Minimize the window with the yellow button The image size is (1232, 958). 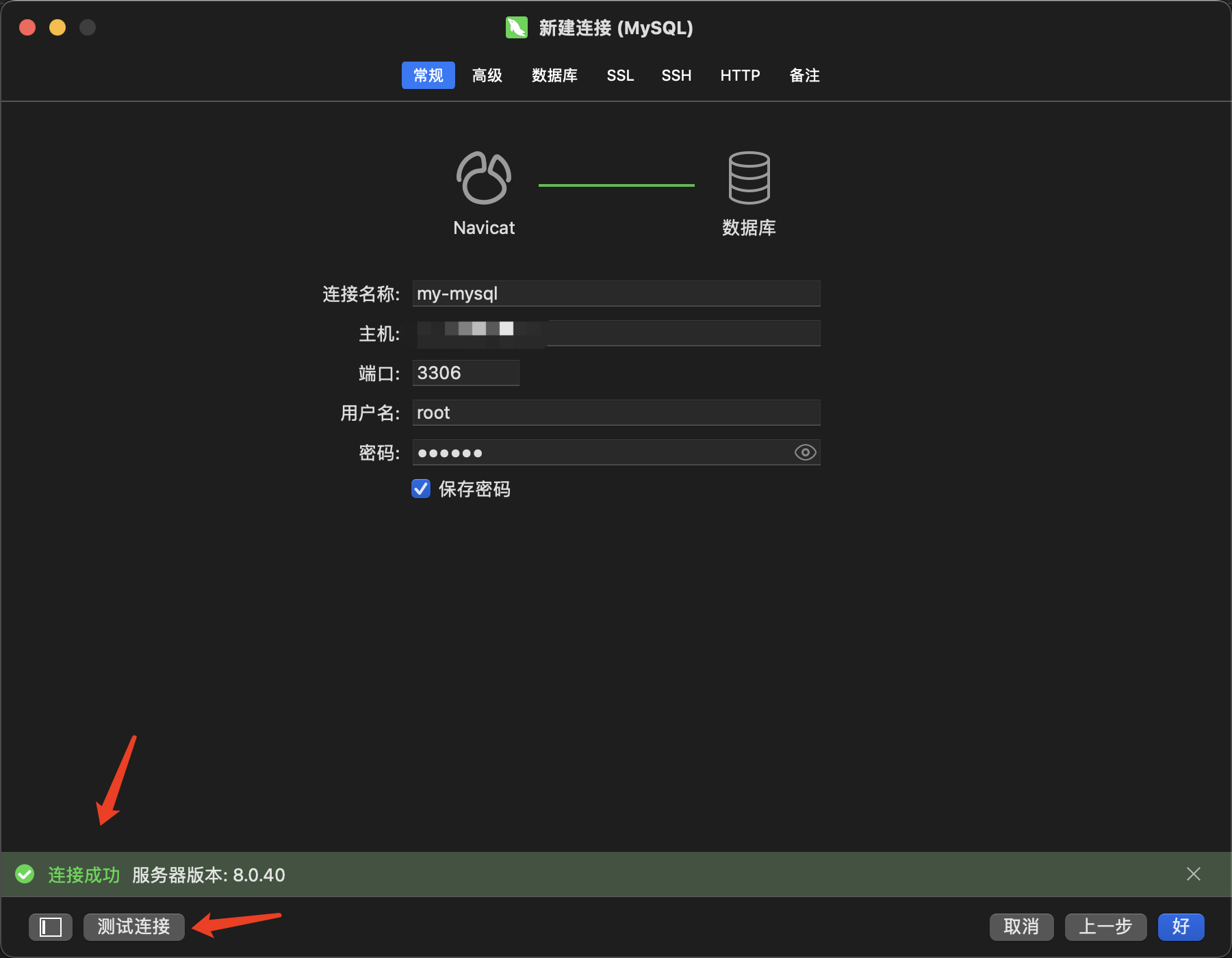click(57, 27)
